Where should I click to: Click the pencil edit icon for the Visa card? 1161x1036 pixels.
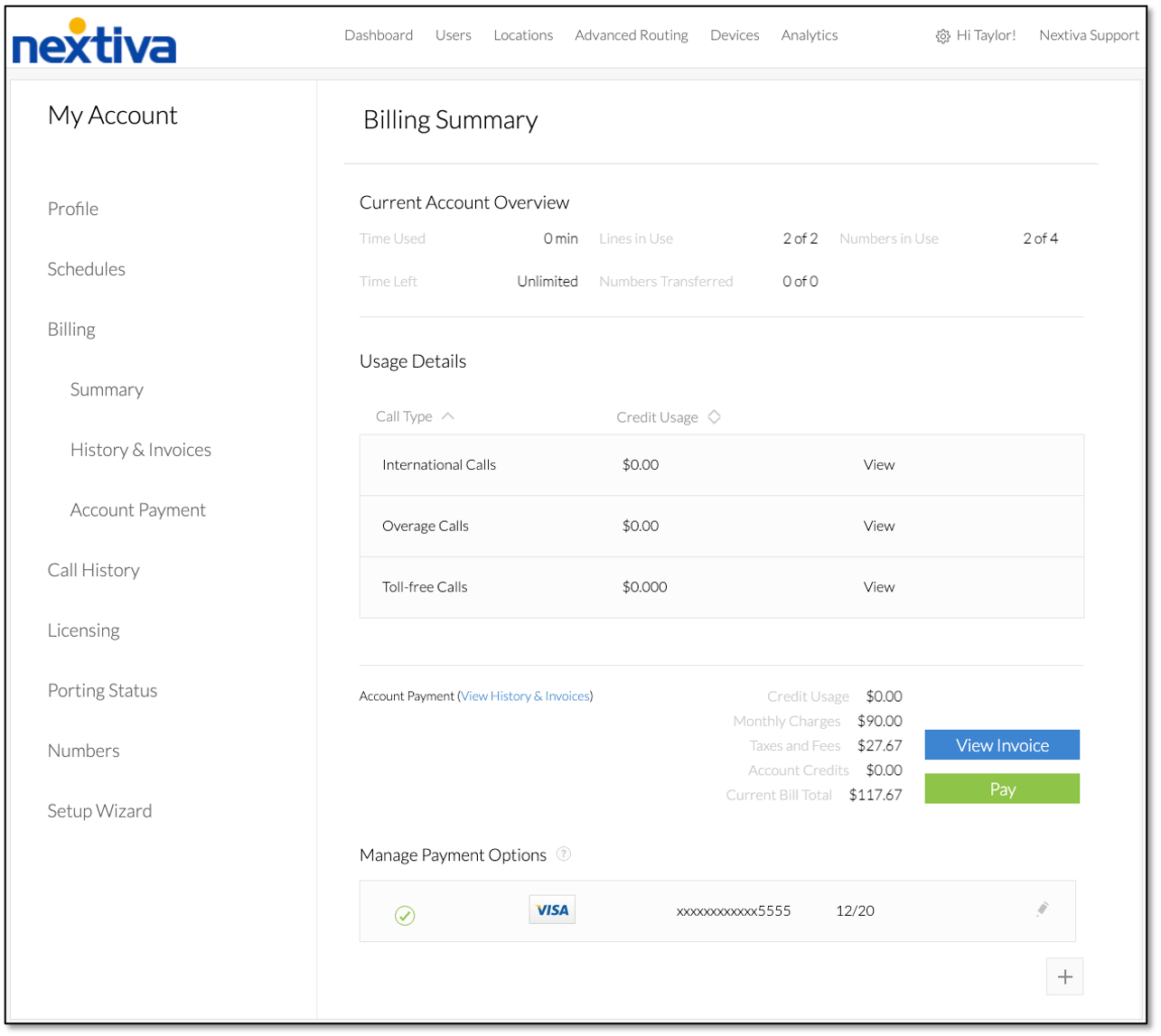pyautogui.click(x=1042, y=909)
